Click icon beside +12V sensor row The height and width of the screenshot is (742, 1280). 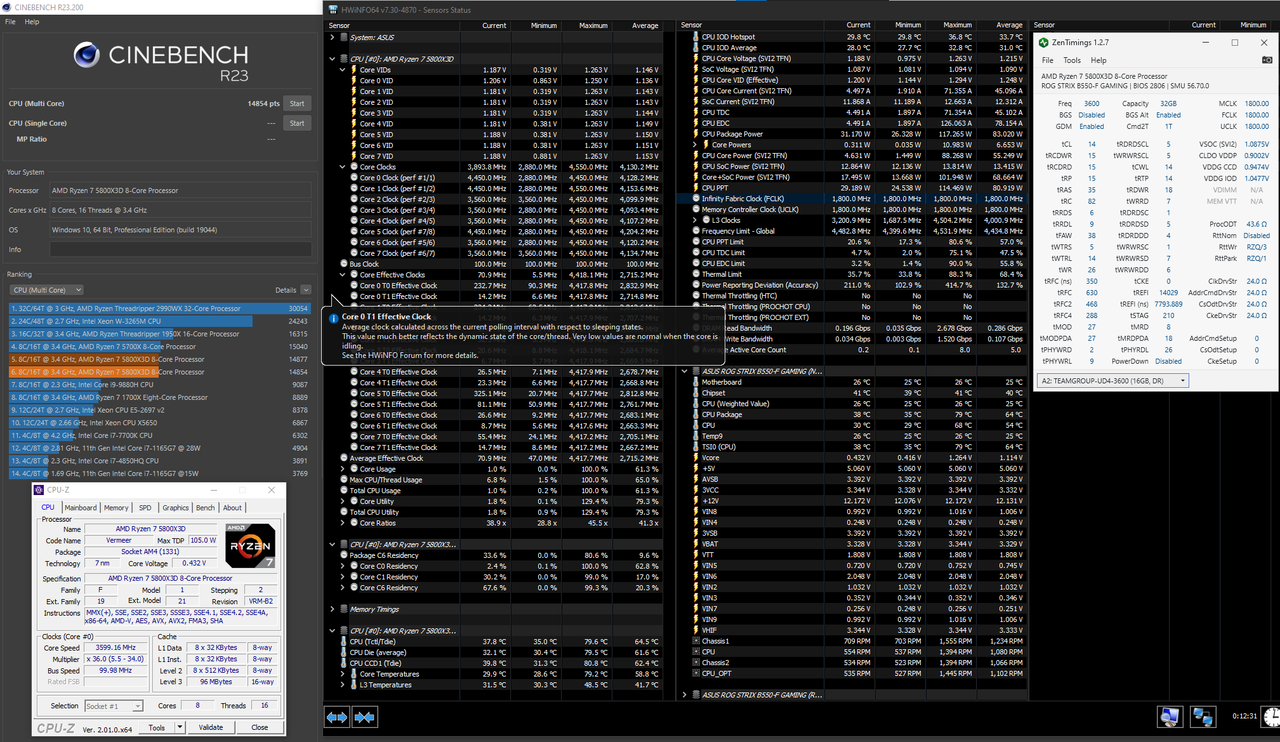pos(695,501)
